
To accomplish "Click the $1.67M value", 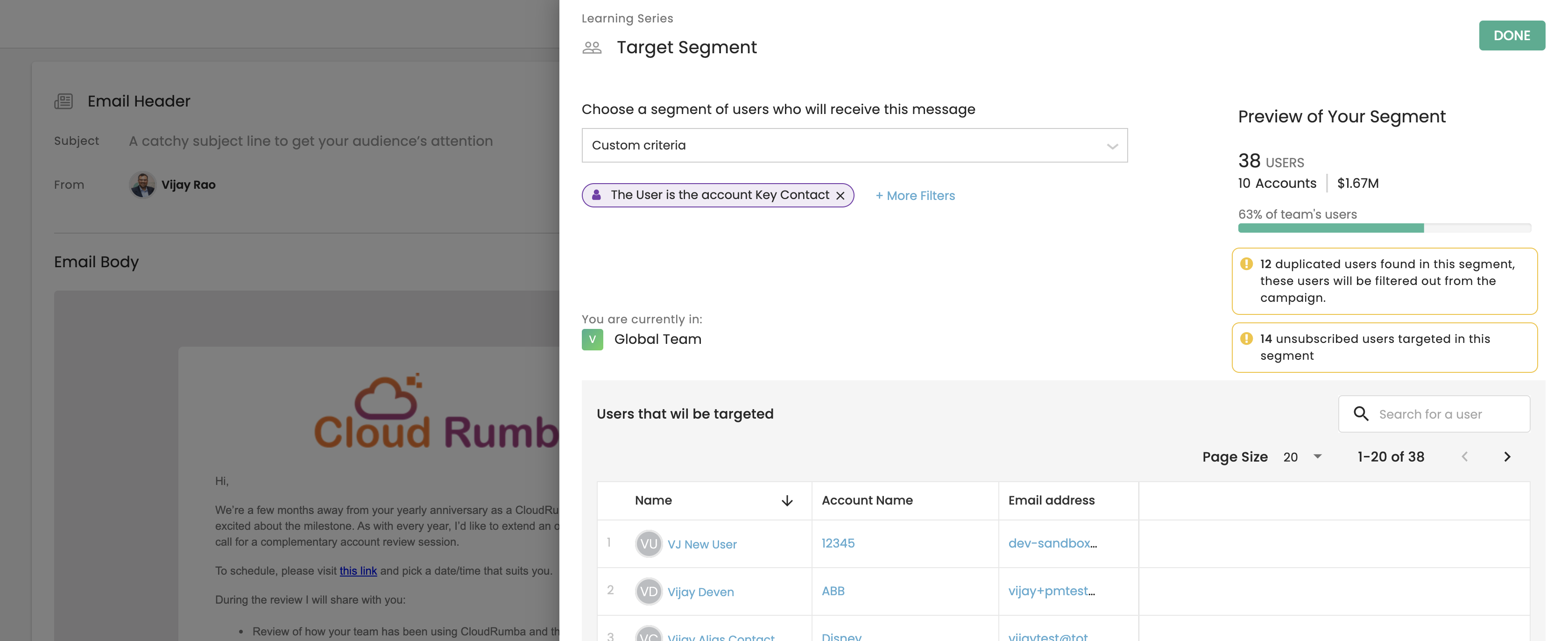I will click(1357, 184).
